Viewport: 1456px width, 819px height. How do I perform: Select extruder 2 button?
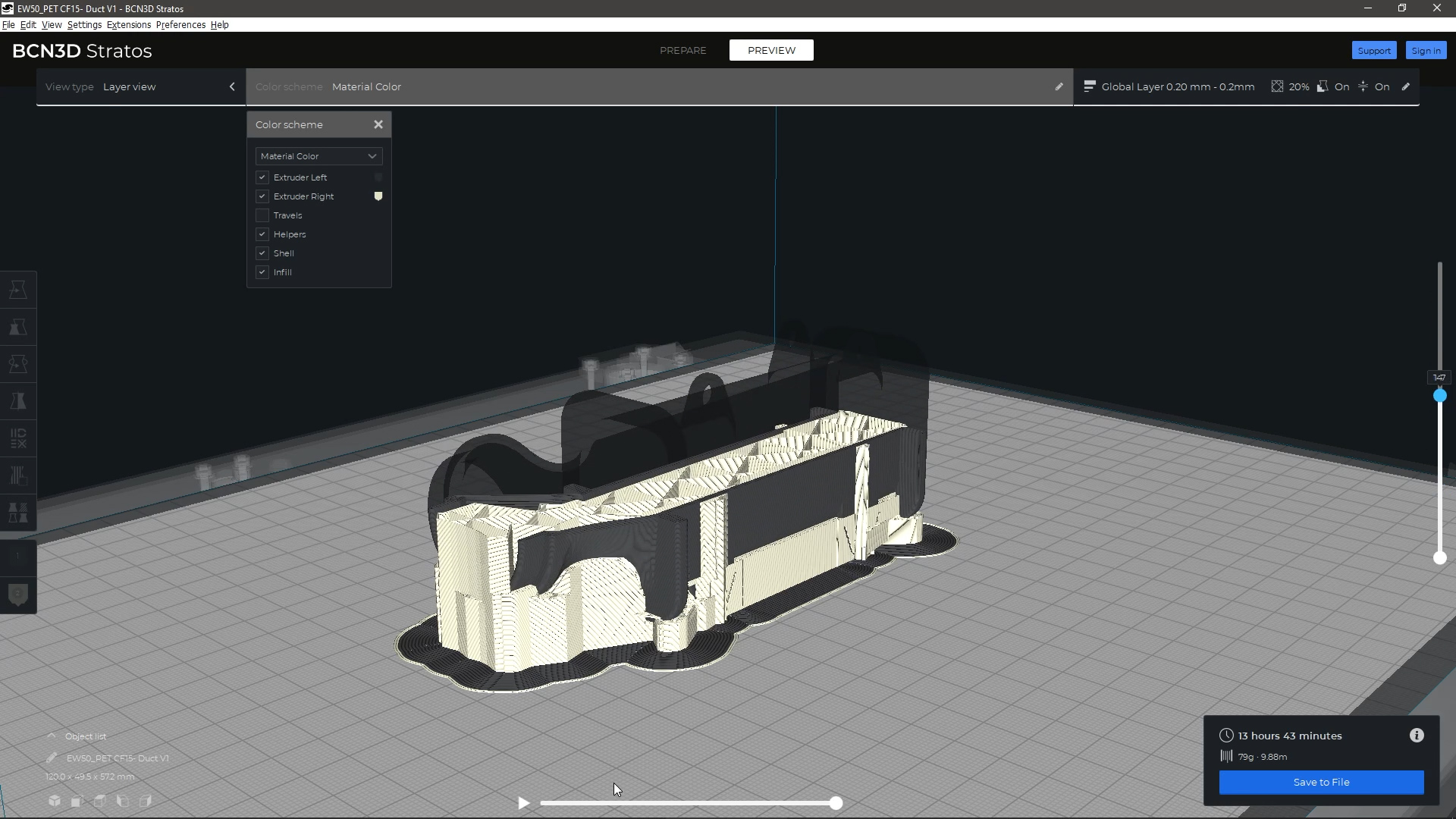[x=18, y=594]
